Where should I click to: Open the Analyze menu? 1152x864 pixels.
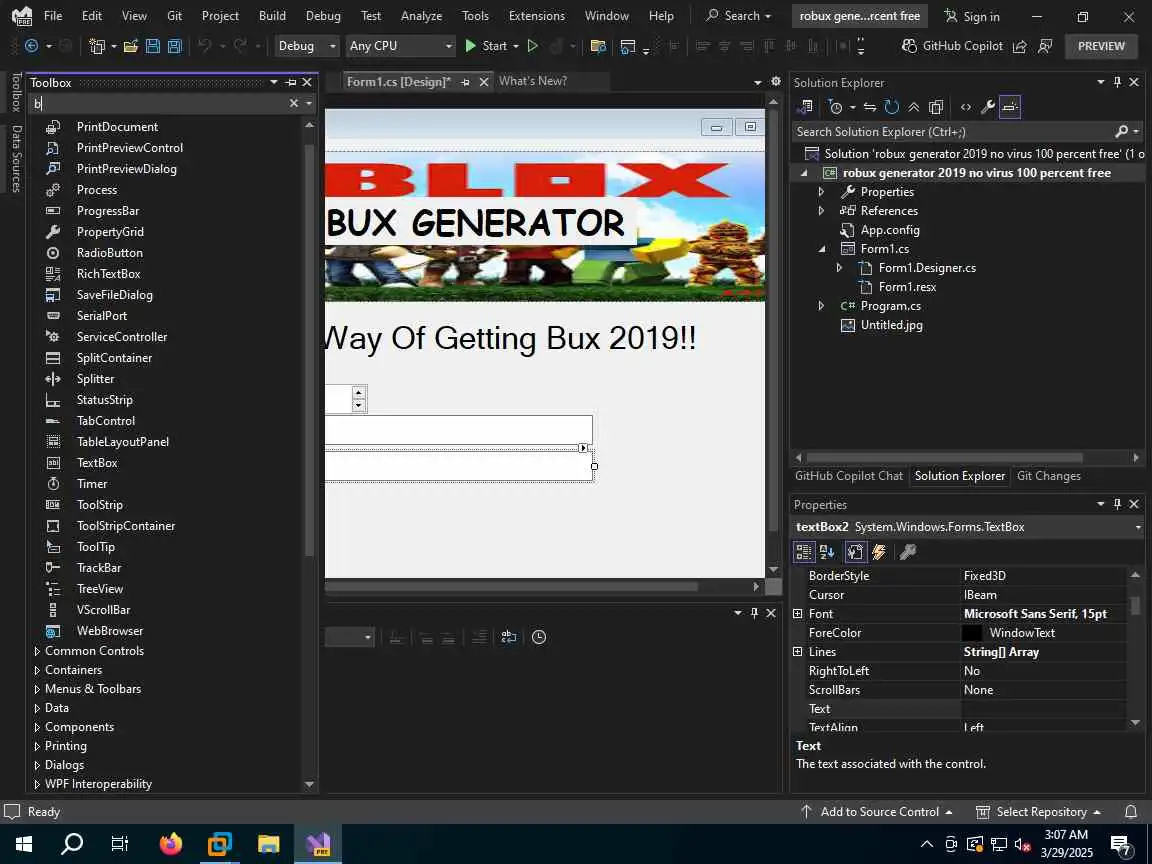[421, 15]
